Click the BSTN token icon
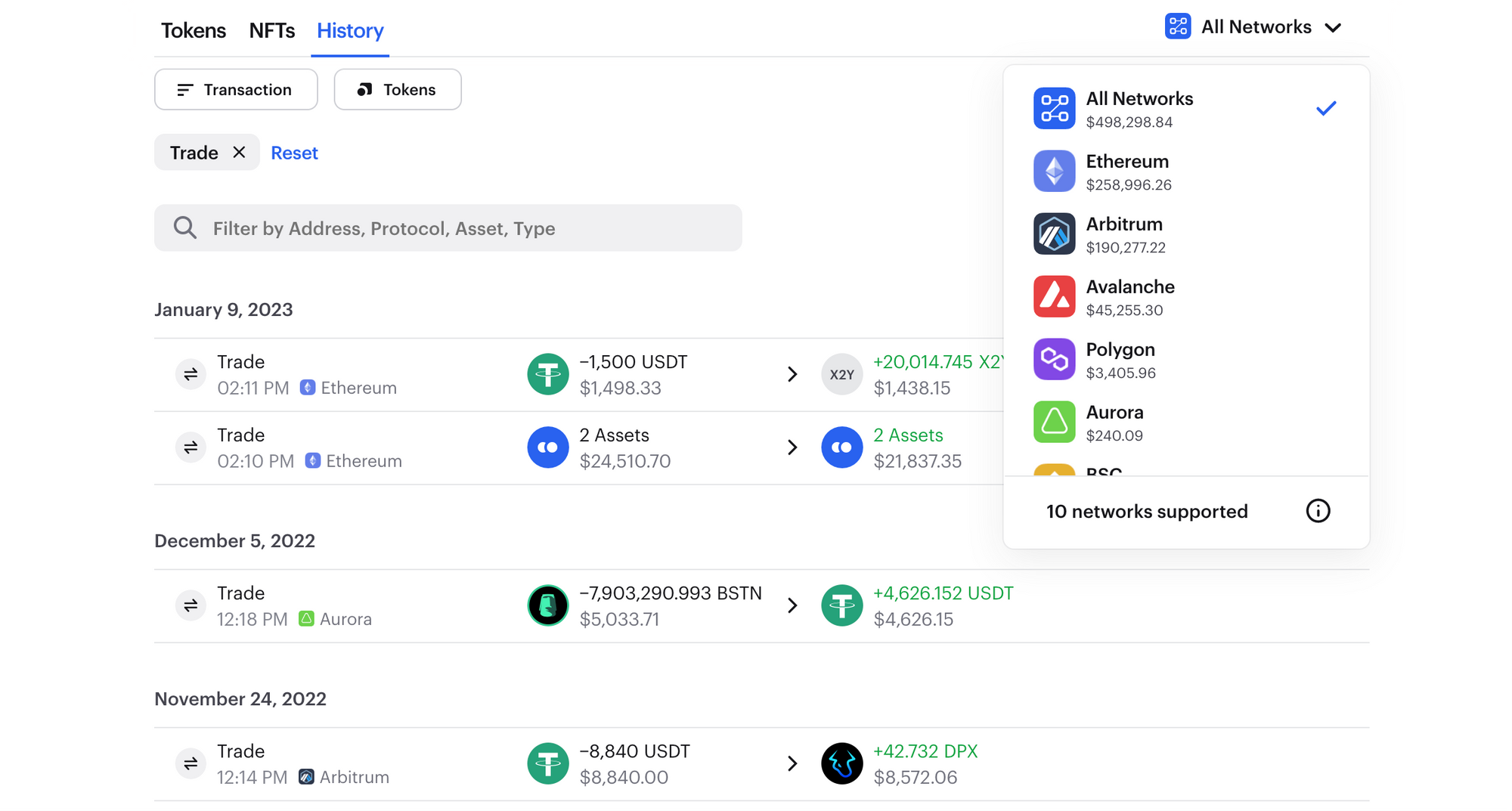 548,605
